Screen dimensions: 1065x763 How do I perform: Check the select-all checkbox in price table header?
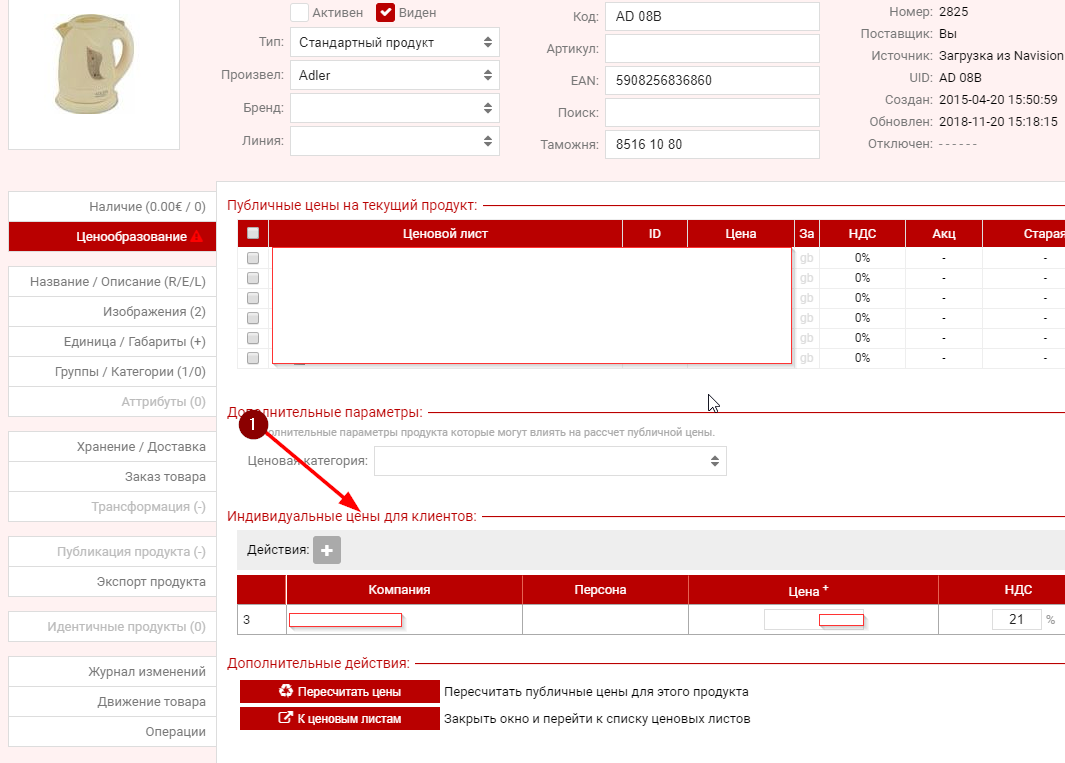[253, 233]
